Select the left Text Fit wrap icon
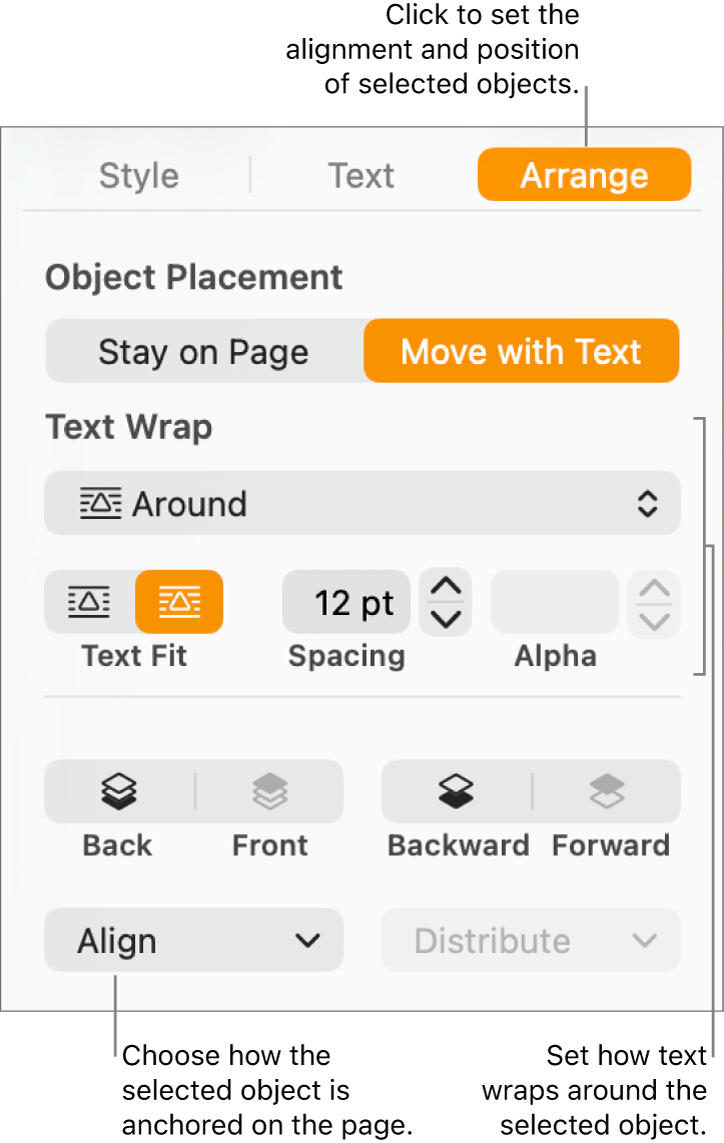 tap(87, 602)
